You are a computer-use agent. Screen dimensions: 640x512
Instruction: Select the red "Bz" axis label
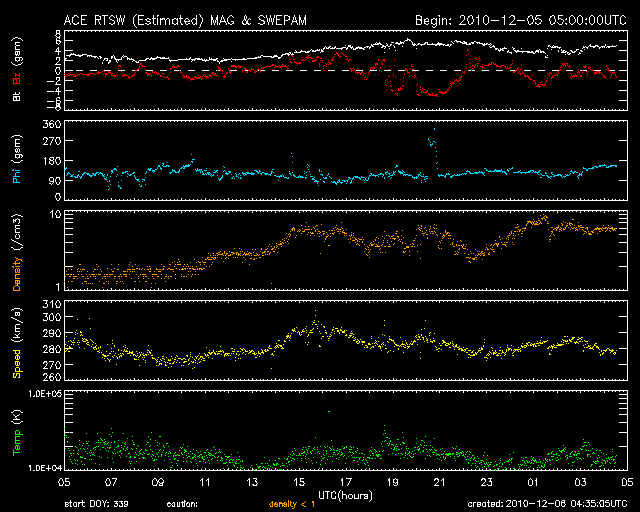17,79
